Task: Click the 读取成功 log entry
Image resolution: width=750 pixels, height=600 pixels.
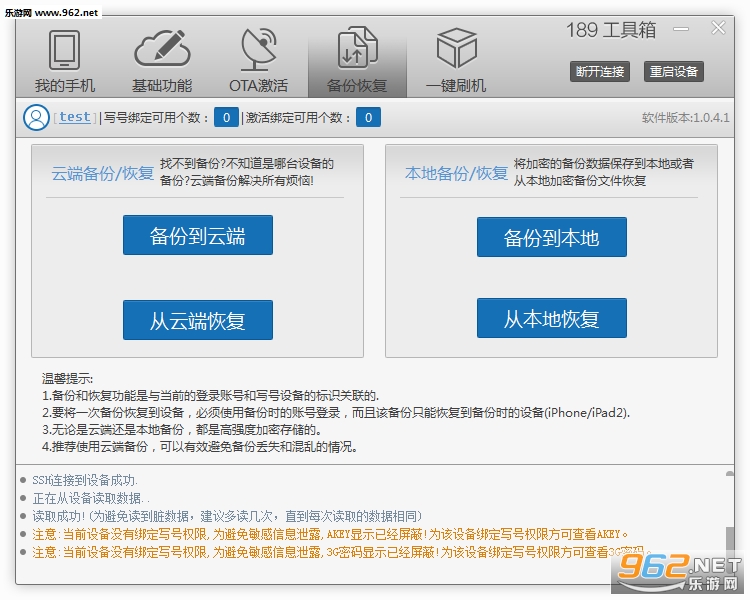Action: (x=227, y=517)
